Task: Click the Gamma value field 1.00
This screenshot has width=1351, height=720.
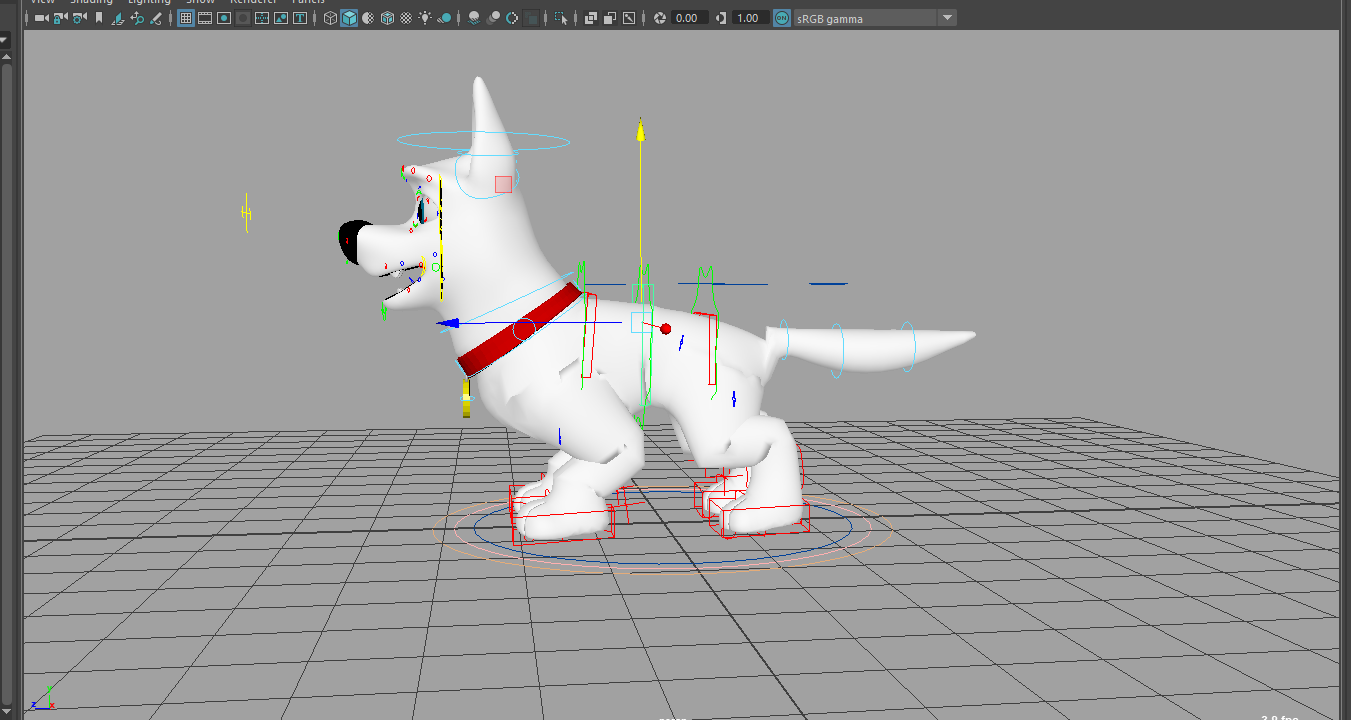Action: (x=750, y=18)
